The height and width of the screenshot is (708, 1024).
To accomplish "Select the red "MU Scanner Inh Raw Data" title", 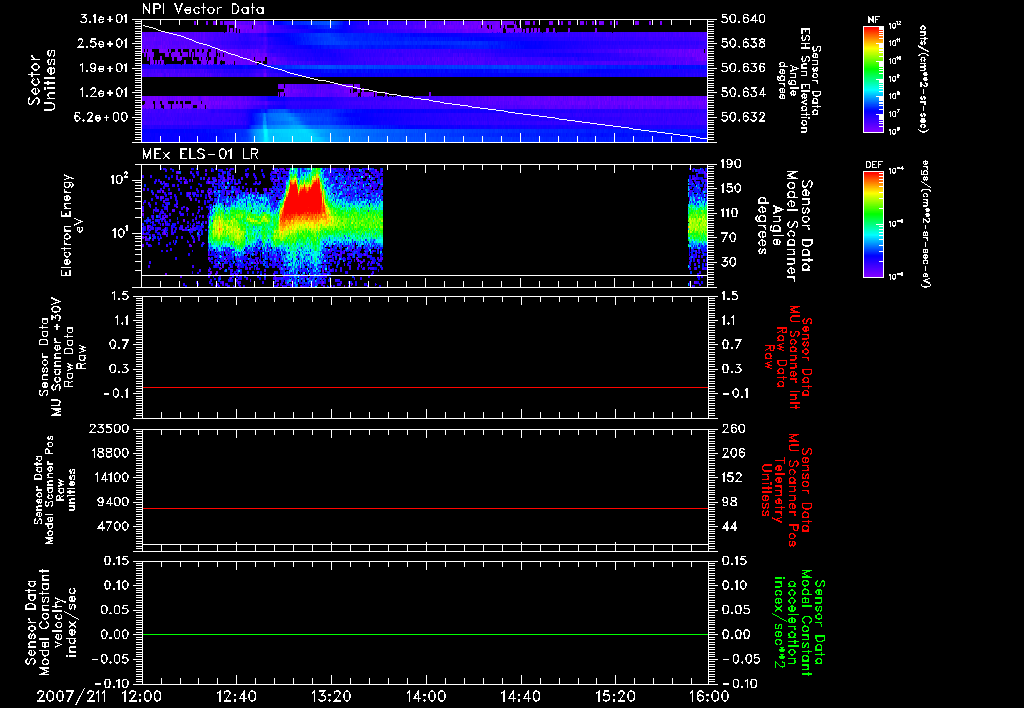I will (x=788, y=357).
